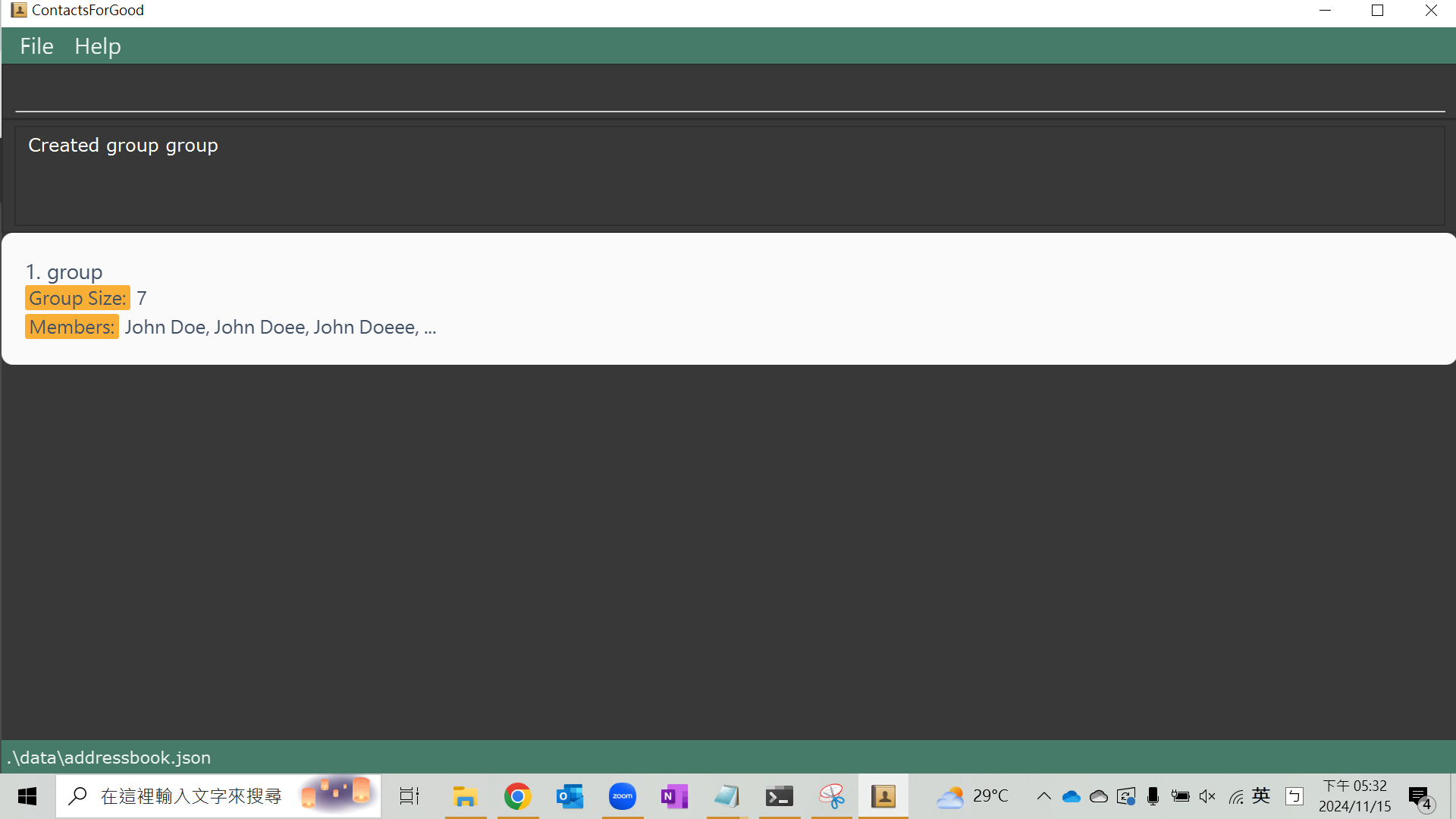Open OneNote from taskbar

(x=673, y=796)
